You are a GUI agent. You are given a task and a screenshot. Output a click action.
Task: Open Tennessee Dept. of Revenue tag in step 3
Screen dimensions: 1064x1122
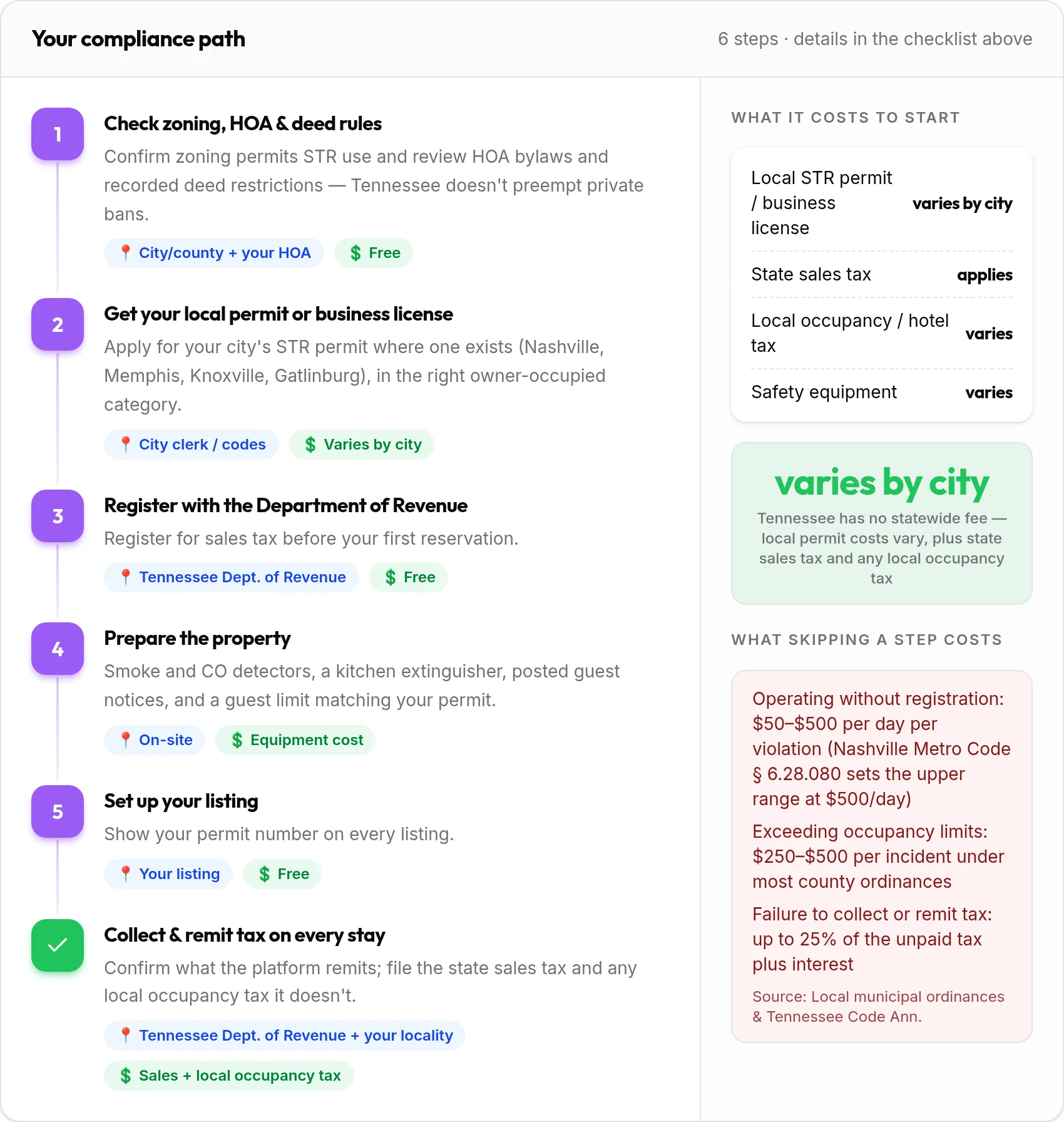(232, 577)
